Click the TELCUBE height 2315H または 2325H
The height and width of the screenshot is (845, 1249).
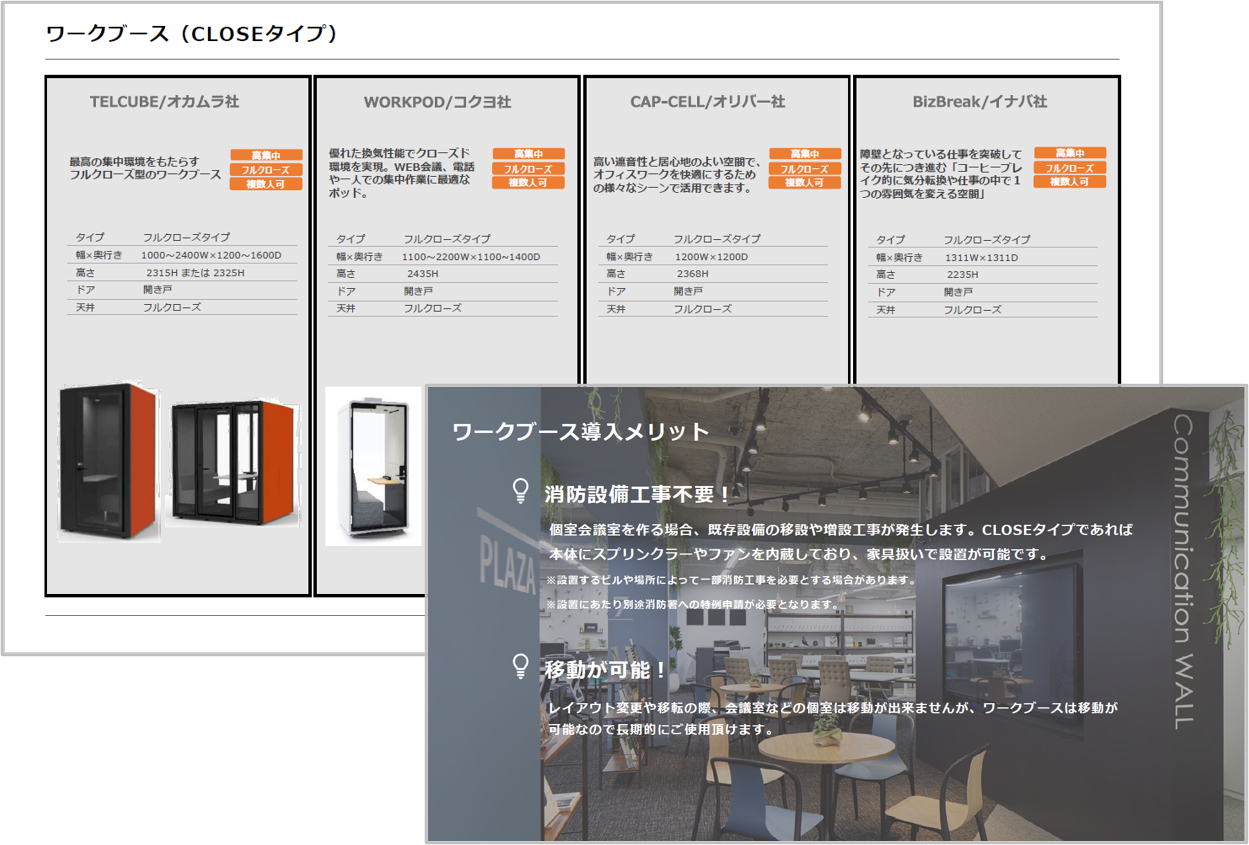195,273
